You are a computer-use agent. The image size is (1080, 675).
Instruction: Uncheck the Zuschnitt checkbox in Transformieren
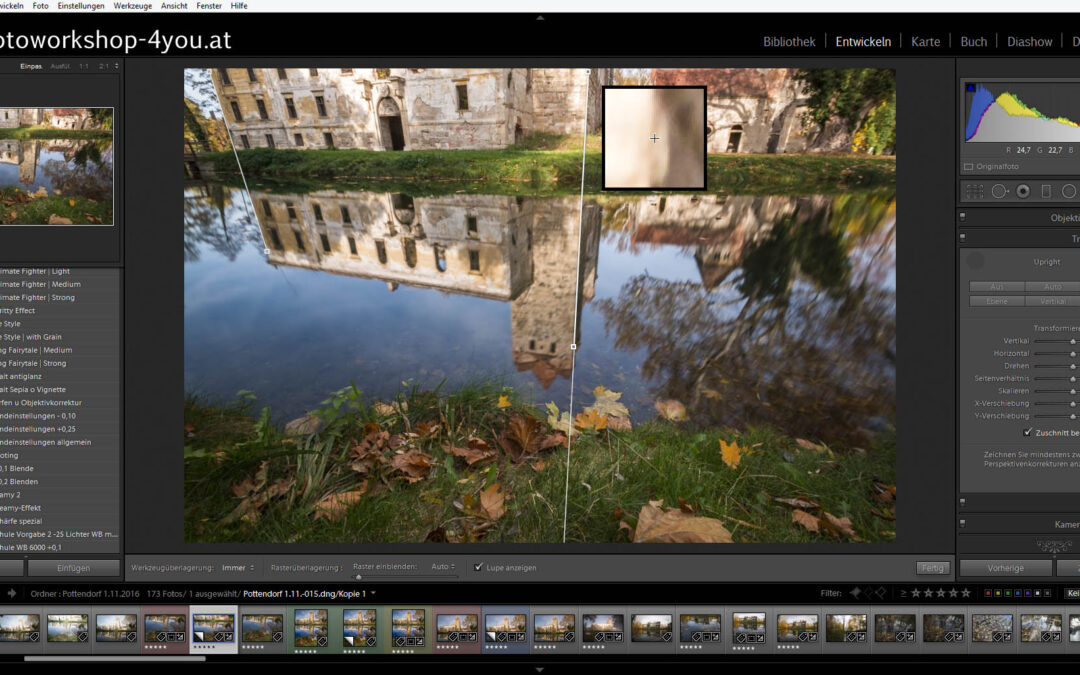click(1028, 433)
